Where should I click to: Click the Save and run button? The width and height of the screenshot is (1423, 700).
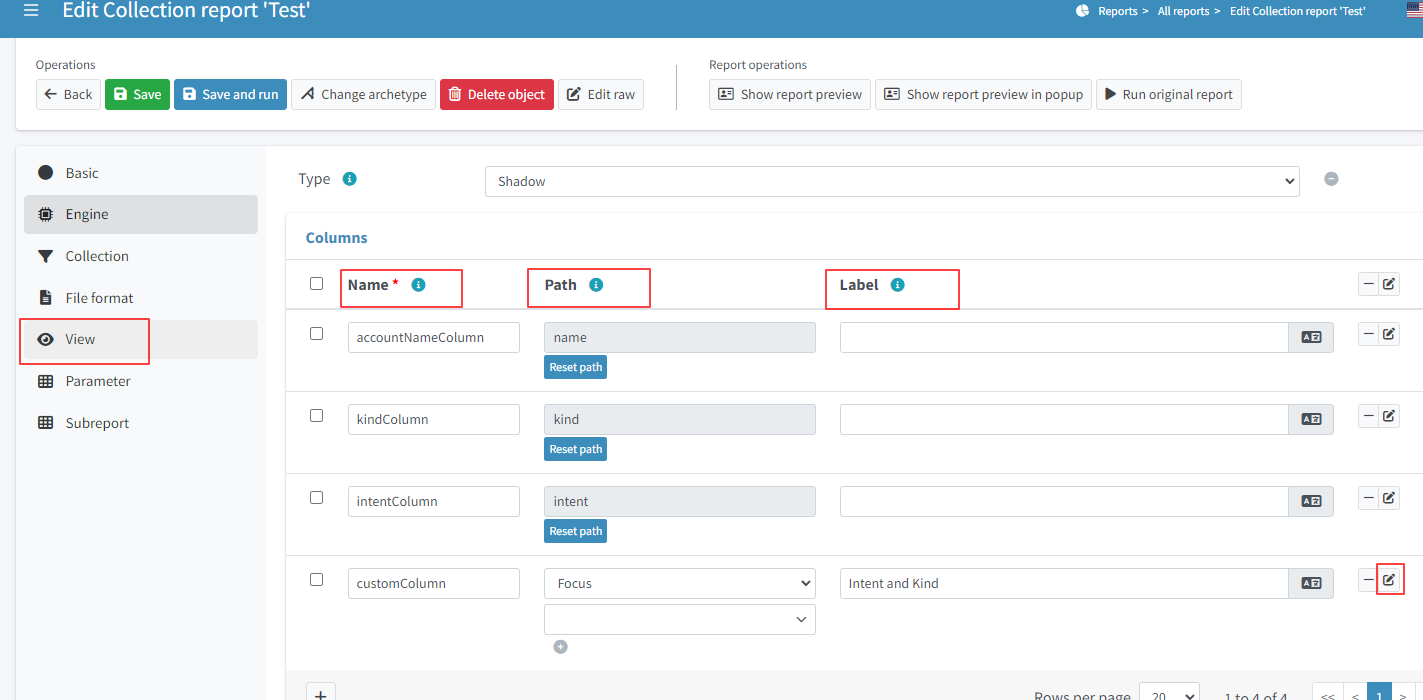click(230, 95)
